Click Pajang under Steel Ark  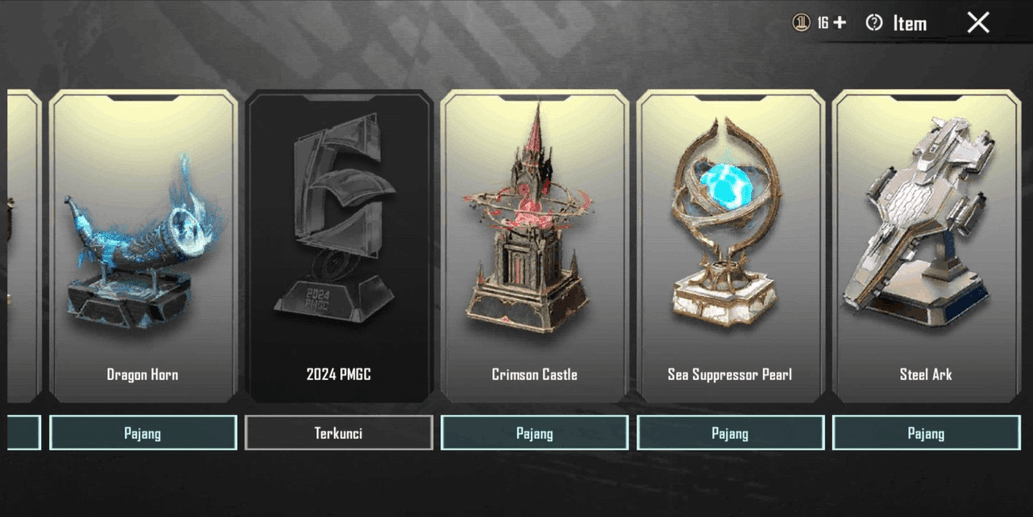(926, 433)
